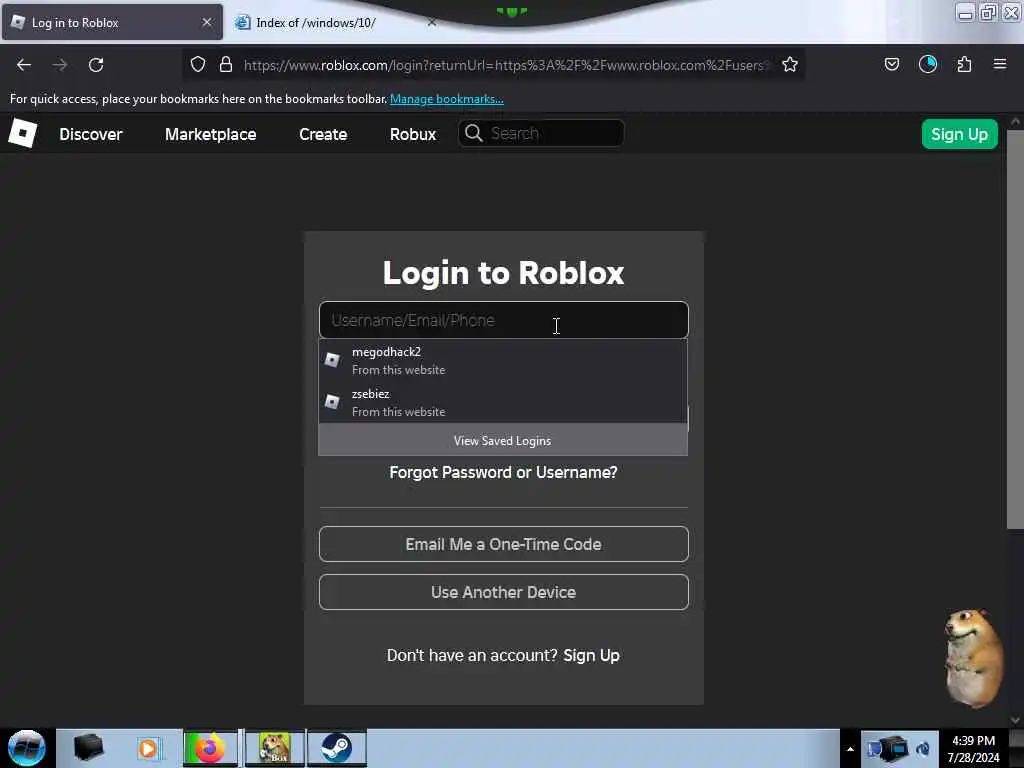Select the zsebiez saved login

click(x=503, y=402)
